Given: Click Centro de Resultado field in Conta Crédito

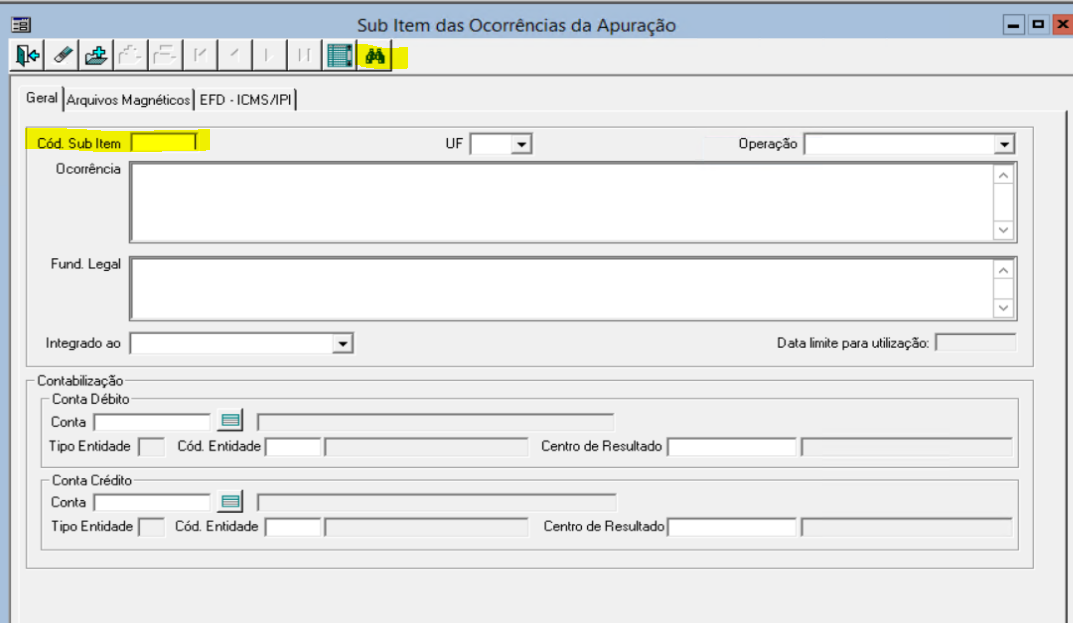Looking at the screenshot, I should (732, 527).
